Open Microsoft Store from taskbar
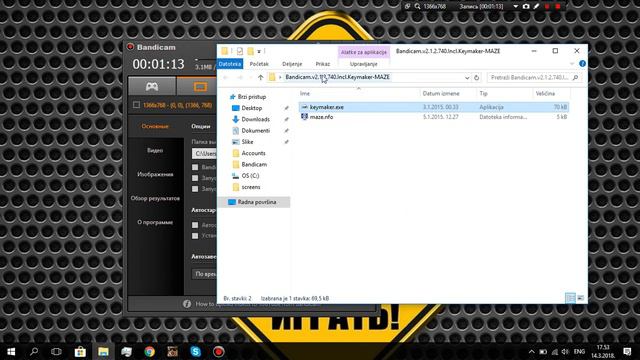The width and height of the screenshot is (640, 360). click(80, 351)
